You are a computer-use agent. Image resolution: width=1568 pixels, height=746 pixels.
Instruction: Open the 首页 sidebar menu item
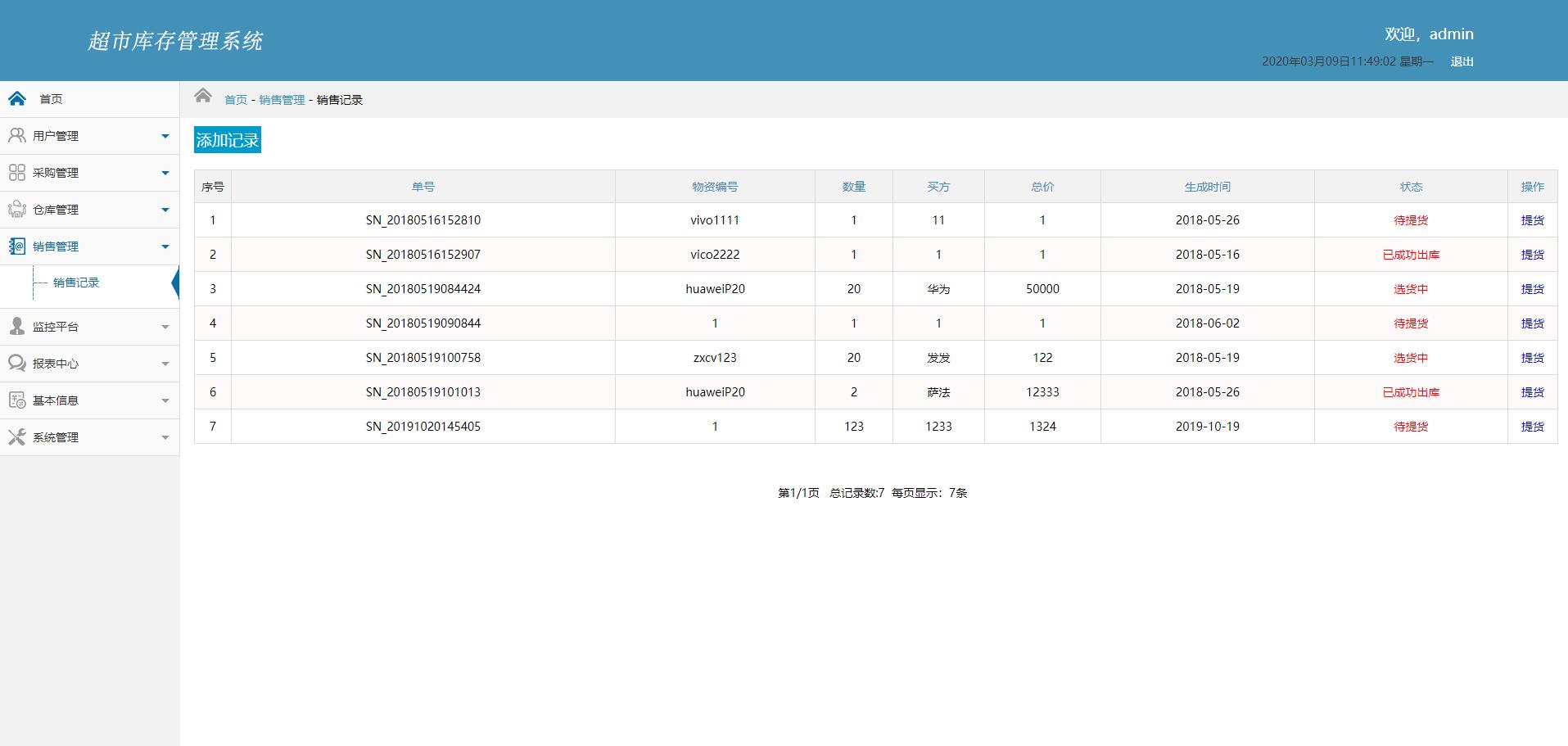[51, 99]
